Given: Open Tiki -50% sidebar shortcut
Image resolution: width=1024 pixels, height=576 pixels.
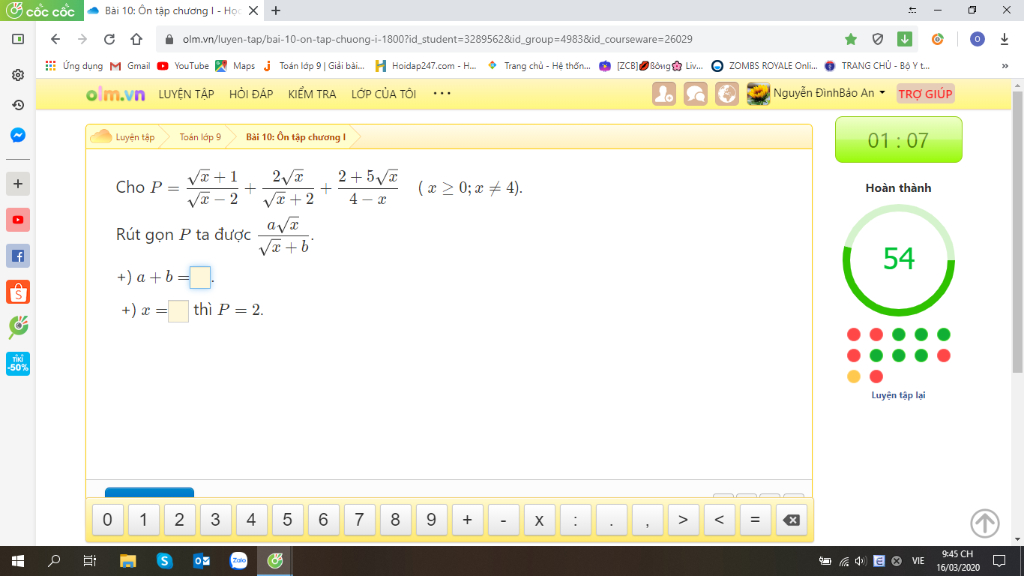Looking at the screenshot, I should tap(18, 364).
